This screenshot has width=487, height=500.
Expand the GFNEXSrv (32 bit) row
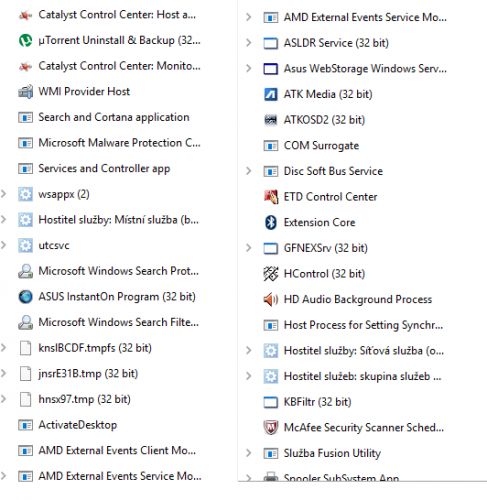(x=249, y=248)
